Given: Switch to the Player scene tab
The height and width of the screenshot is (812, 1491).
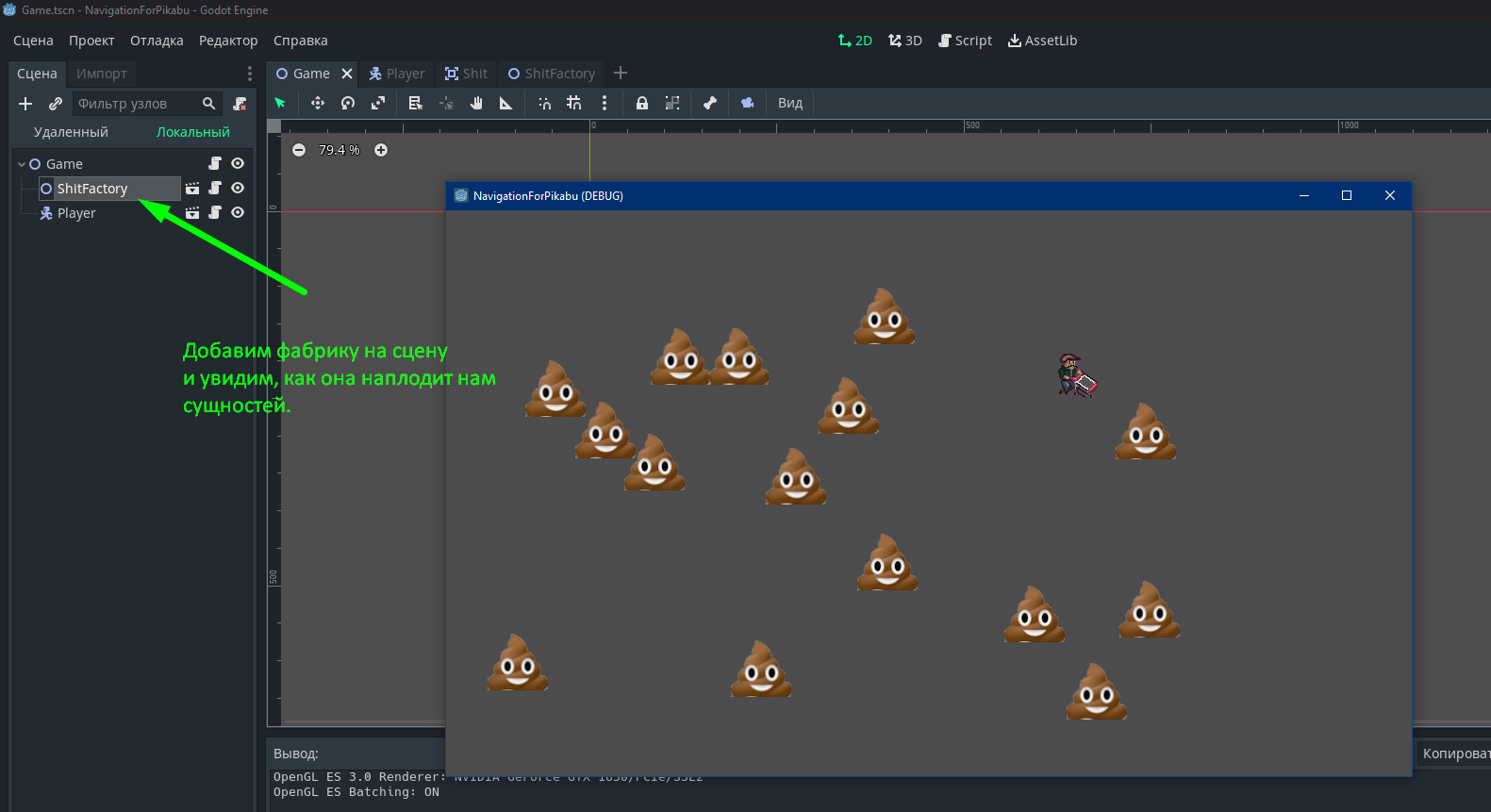Looking at the screenshot, I should click(397, 74).
